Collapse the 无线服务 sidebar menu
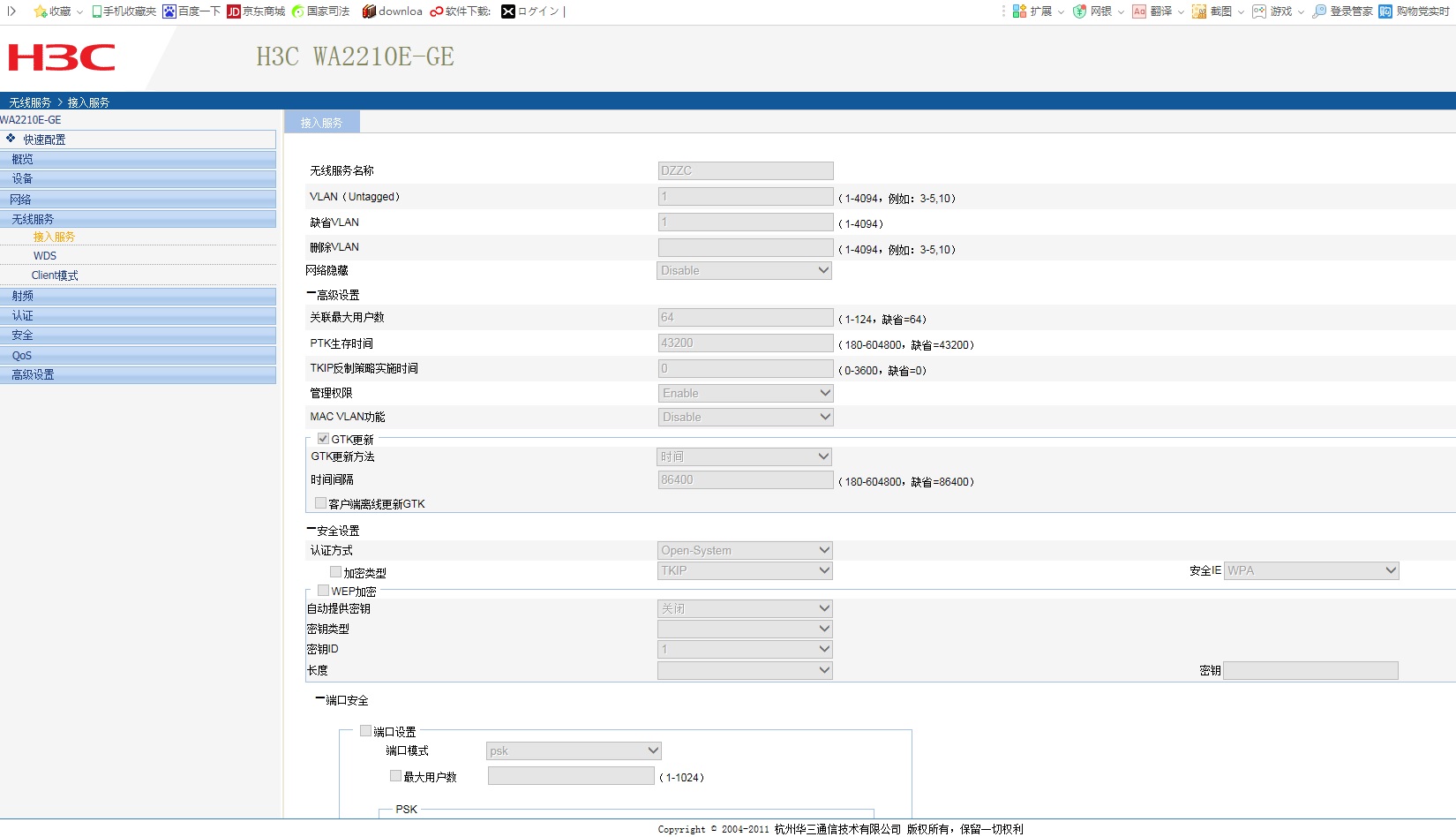This screenshot has width=1456, height=837. pos(138,219)
